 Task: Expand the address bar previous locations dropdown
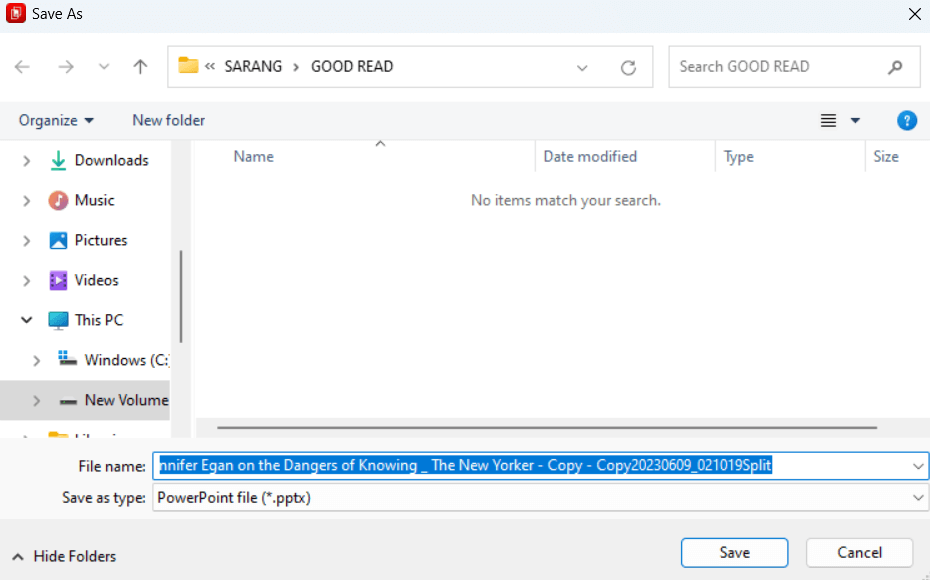pos(582,67)
